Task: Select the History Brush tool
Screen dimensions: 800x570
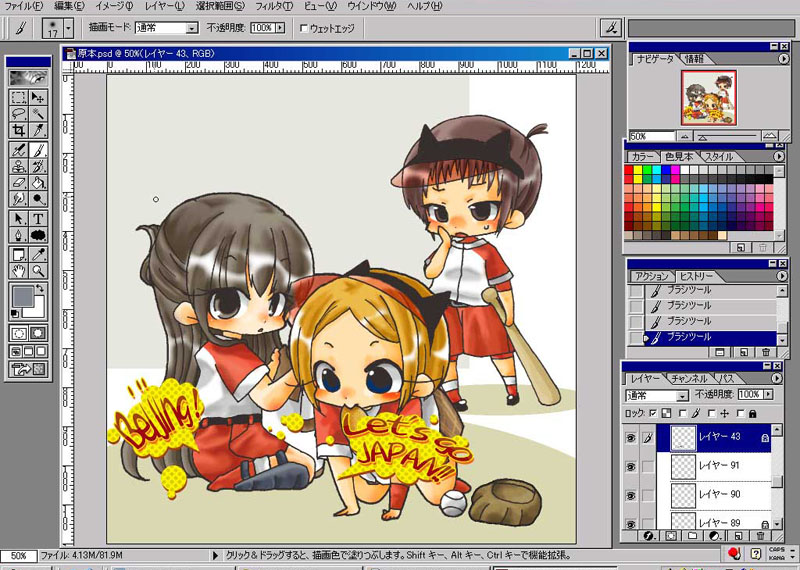Action: pyautogui.click(x=38, y=166)
